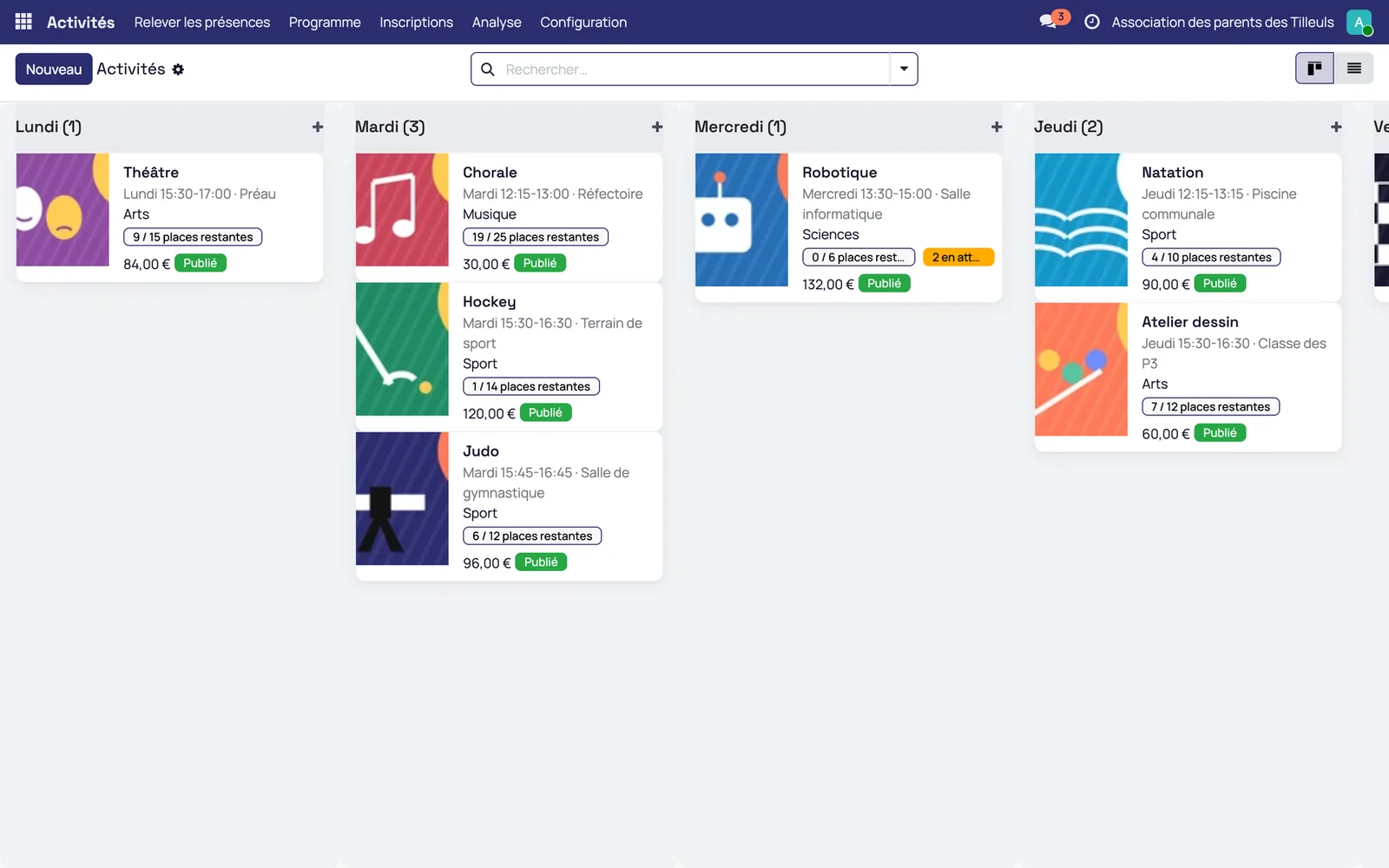Open the Inscriptions menu

416,22
